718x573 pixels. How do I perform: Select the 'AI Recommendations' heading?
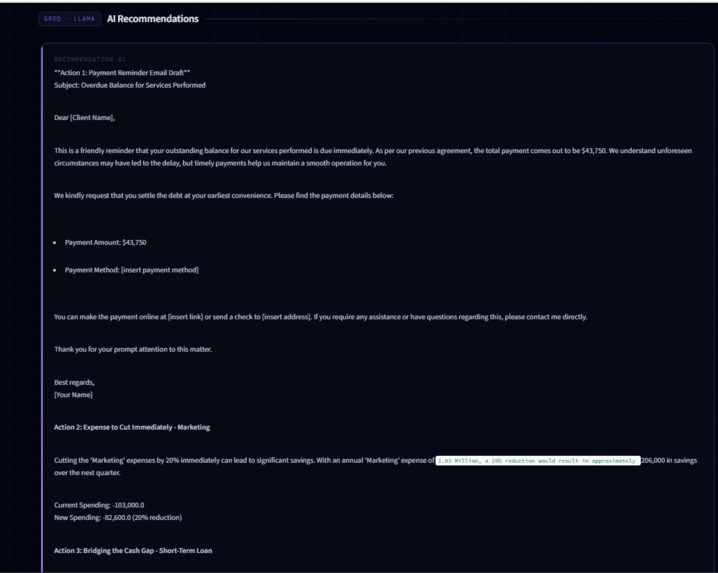153,19
